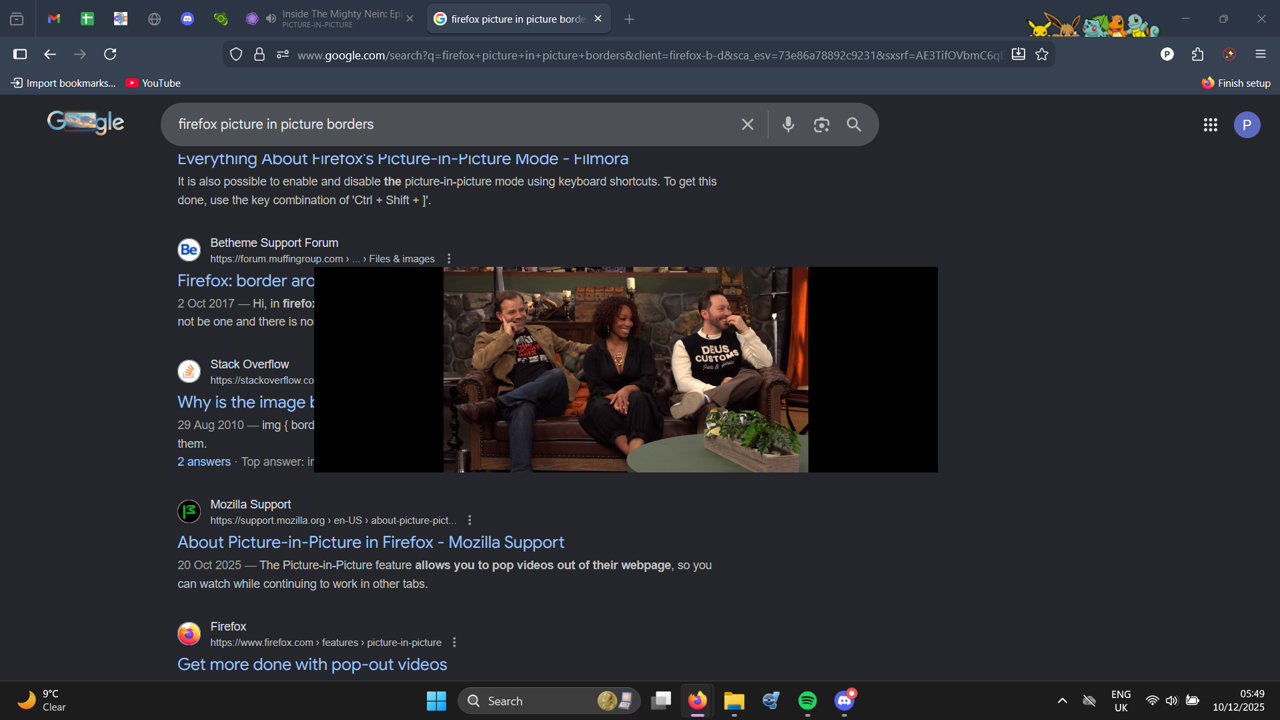
Task: Click the Picture-in-Picture video window
Action: click(625, 369)
